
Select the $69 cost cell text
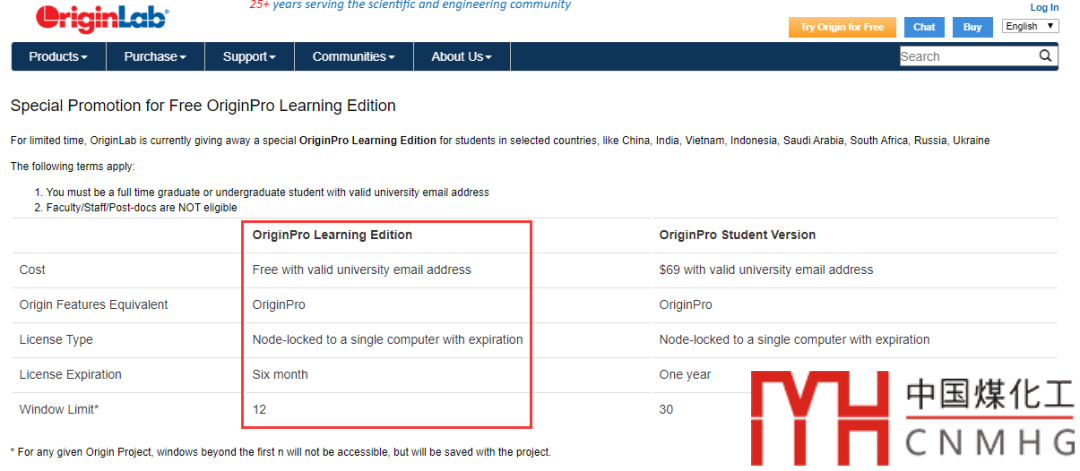pyautogui.click(x=765, y=270)
